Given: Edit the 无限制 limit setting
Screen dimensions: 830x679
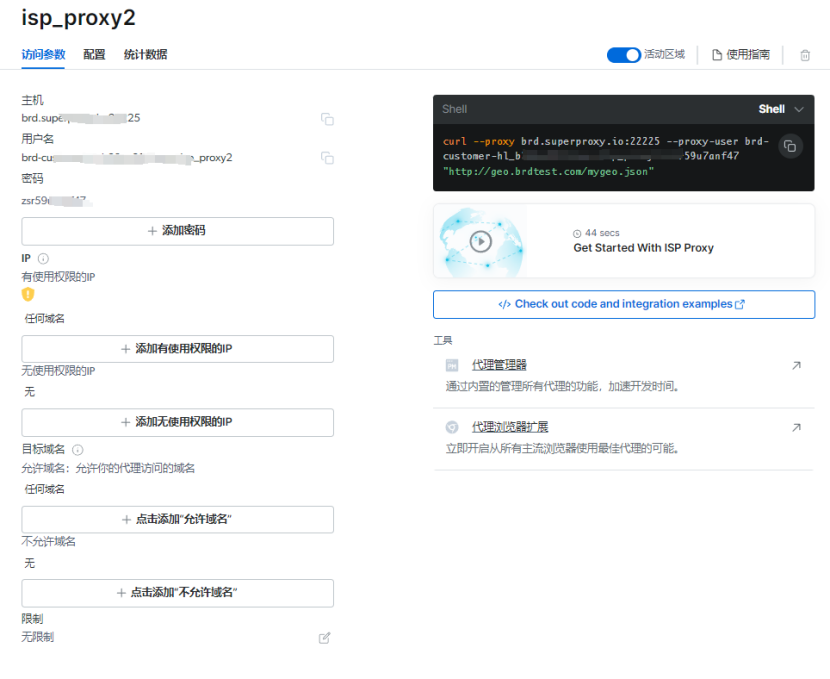Looking at the screenshot, I should click(x=324, y=638).
